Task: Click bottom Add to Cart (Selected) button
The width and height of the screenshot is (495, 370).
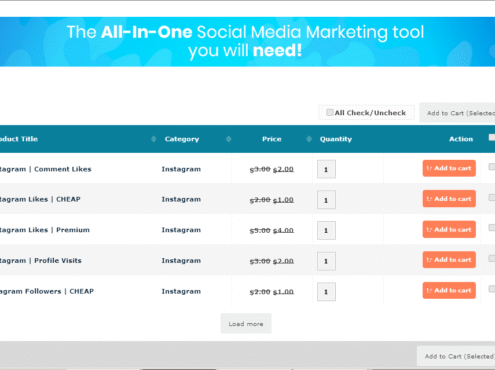Action: (456, 356)
